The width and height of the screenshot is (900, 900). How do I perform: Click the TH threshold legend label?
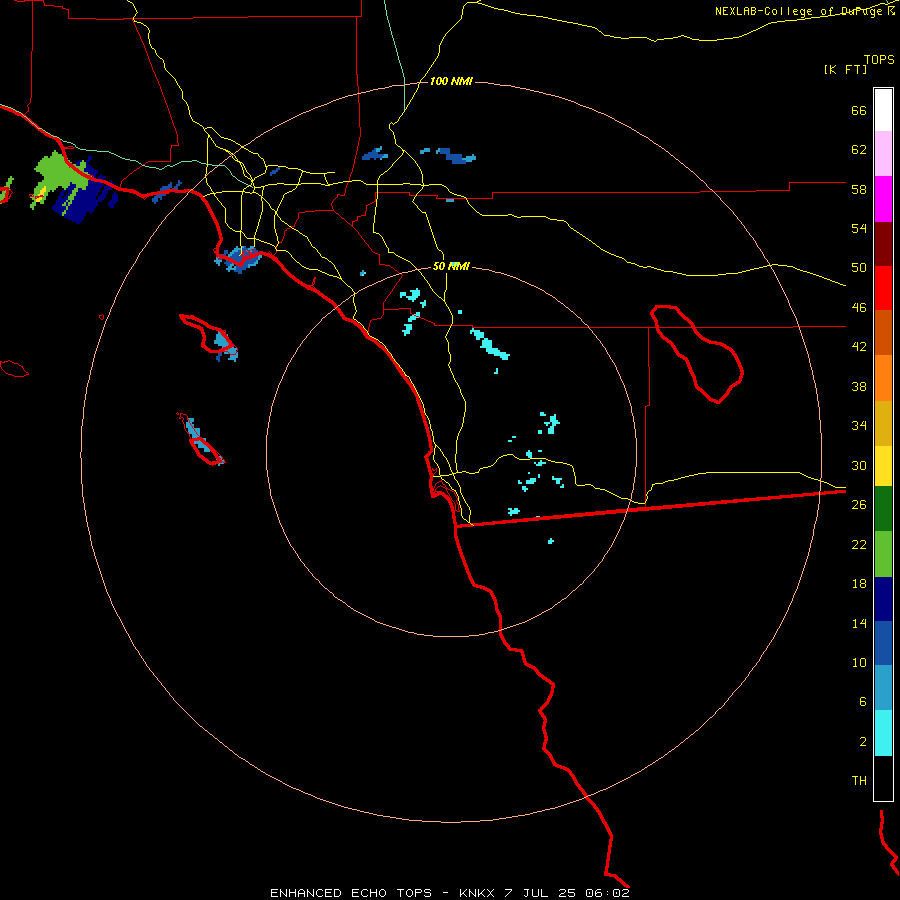[x=859, y=781]
